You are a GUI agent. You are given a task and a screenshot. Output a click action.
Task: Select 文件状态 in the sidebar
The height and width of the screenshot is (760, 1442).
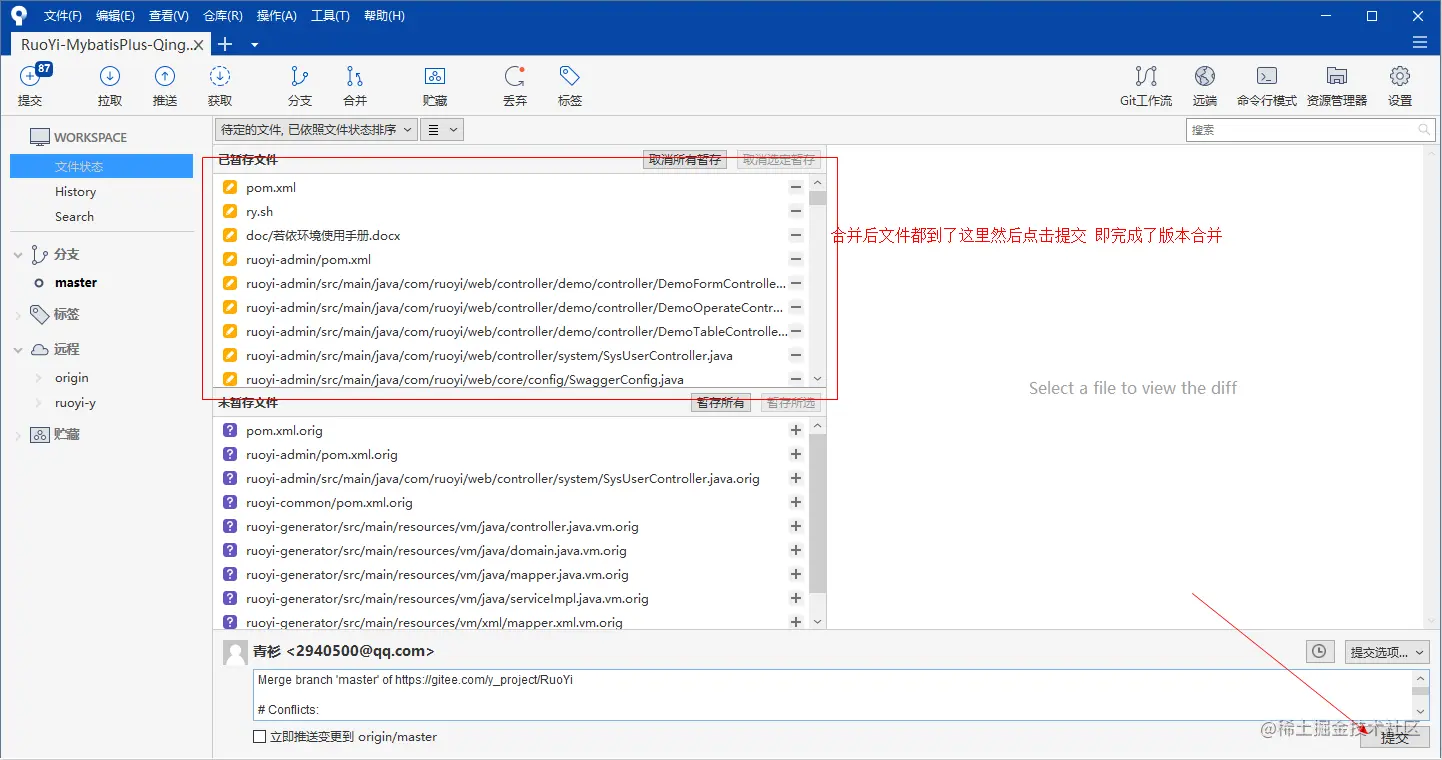pos(101,166)
